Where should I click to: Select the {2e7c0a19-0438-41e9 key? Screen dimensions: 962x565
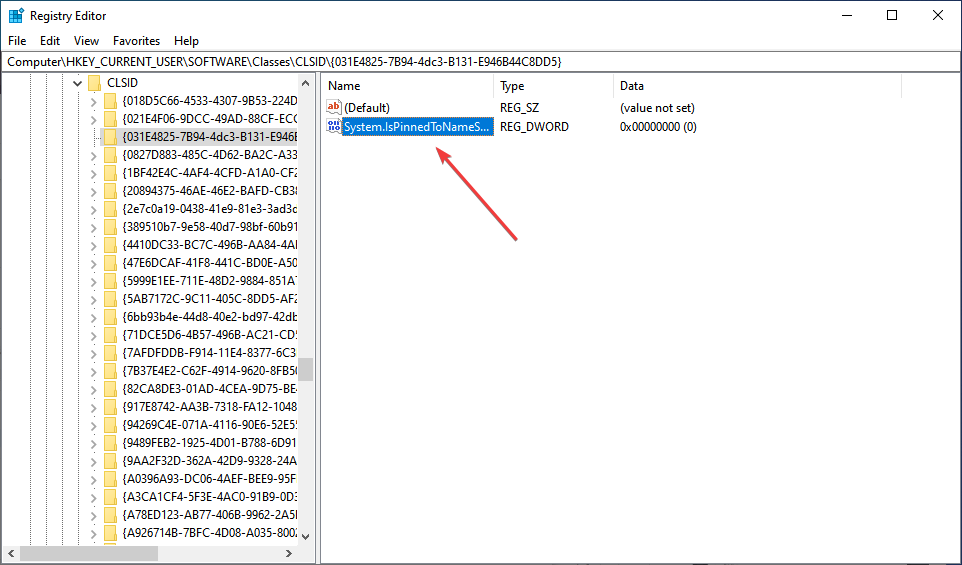click(x=210, y=209)
